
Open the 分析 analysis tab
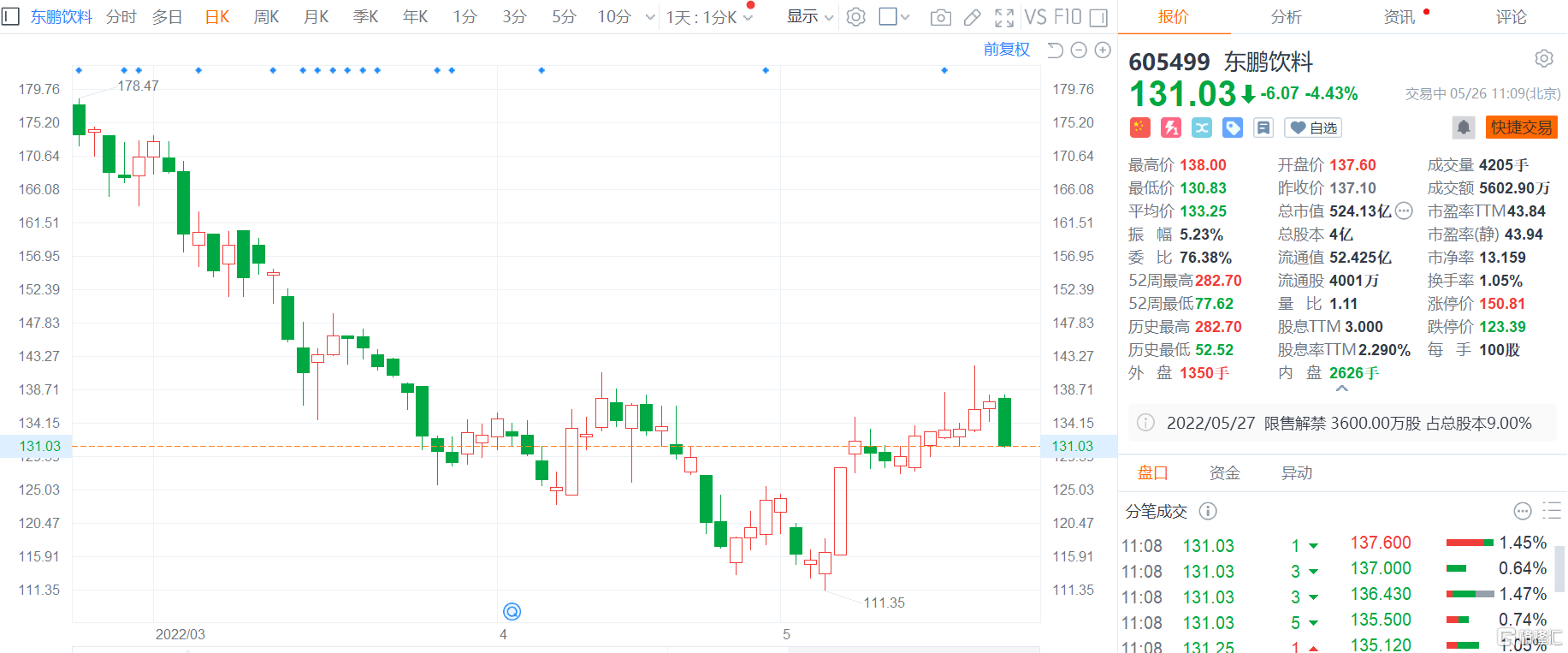(1287, 17)
